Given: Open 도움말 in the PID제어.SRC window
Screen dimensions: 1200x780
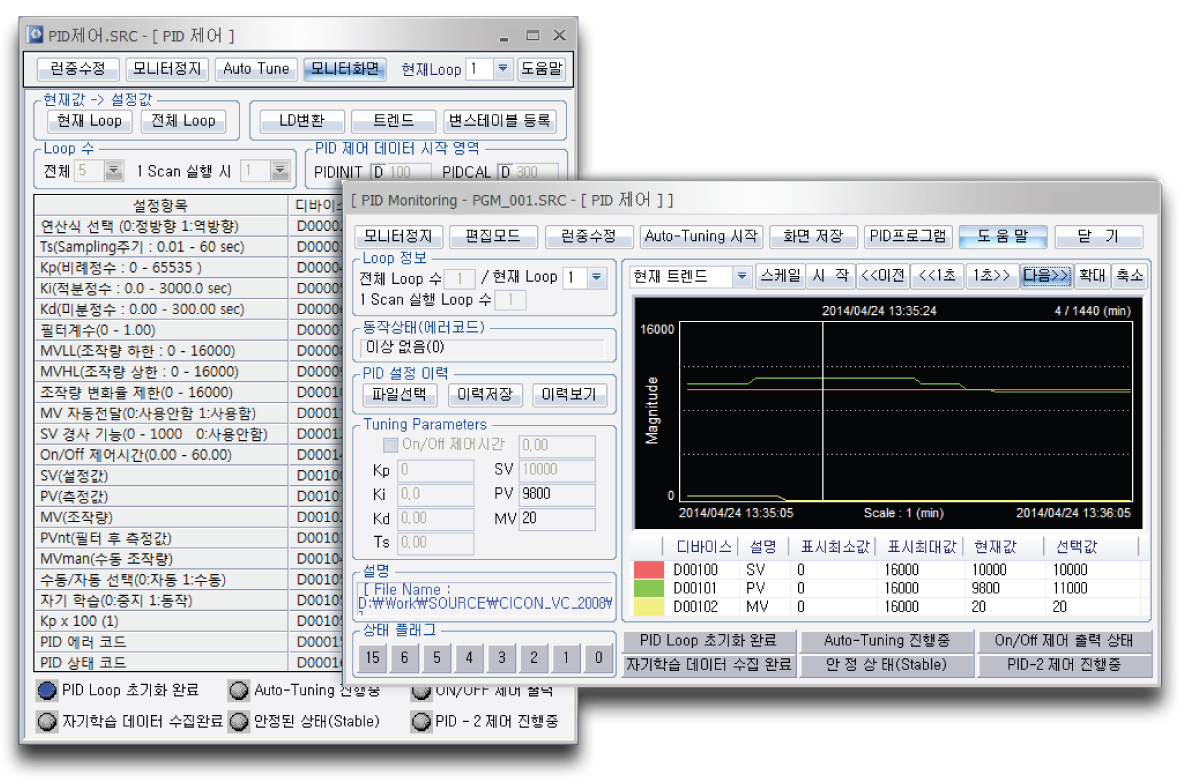Looking at the screenshot, I should pyautogui.click(x=541, y=69).
